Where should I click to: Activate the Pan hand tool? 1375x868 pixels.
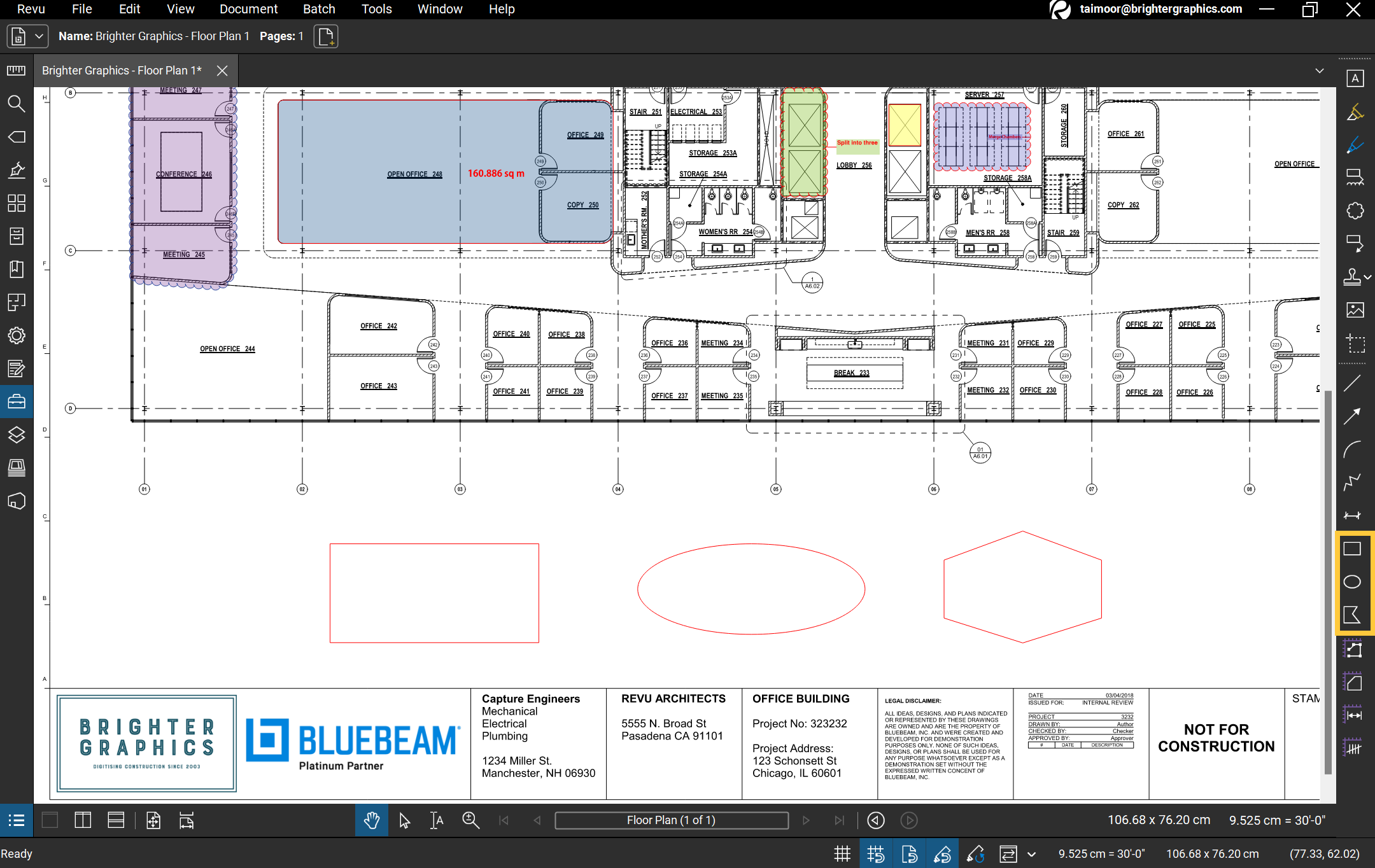(x=372, y=820)
